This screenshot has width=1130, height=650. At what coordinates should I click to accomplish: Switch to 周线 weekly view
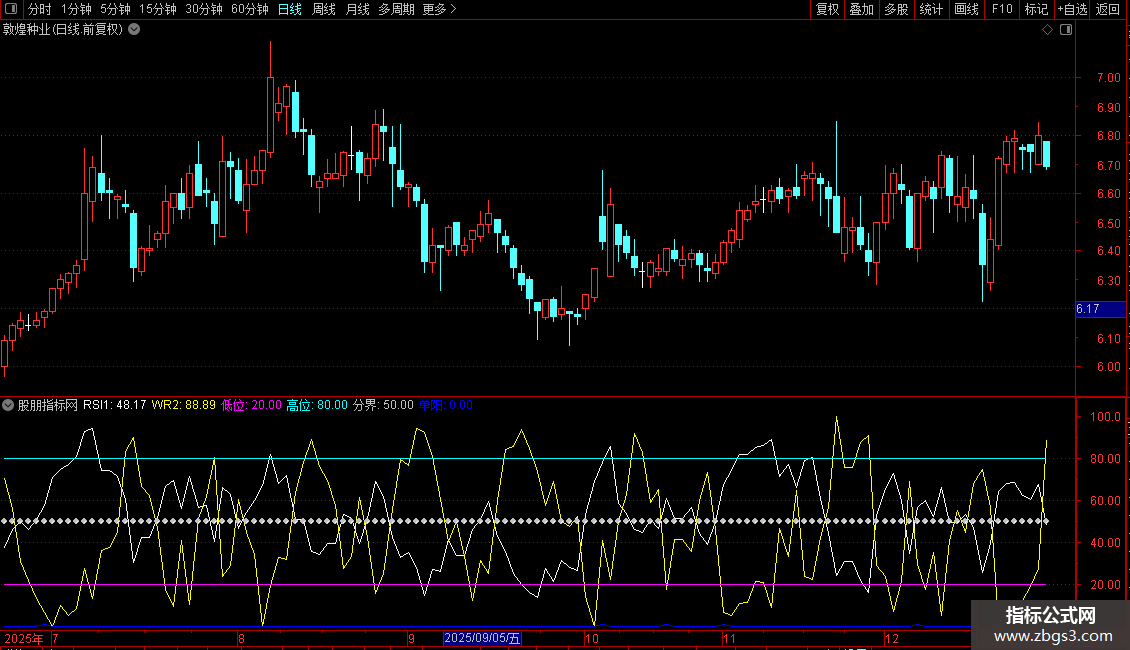click(323, 9)
